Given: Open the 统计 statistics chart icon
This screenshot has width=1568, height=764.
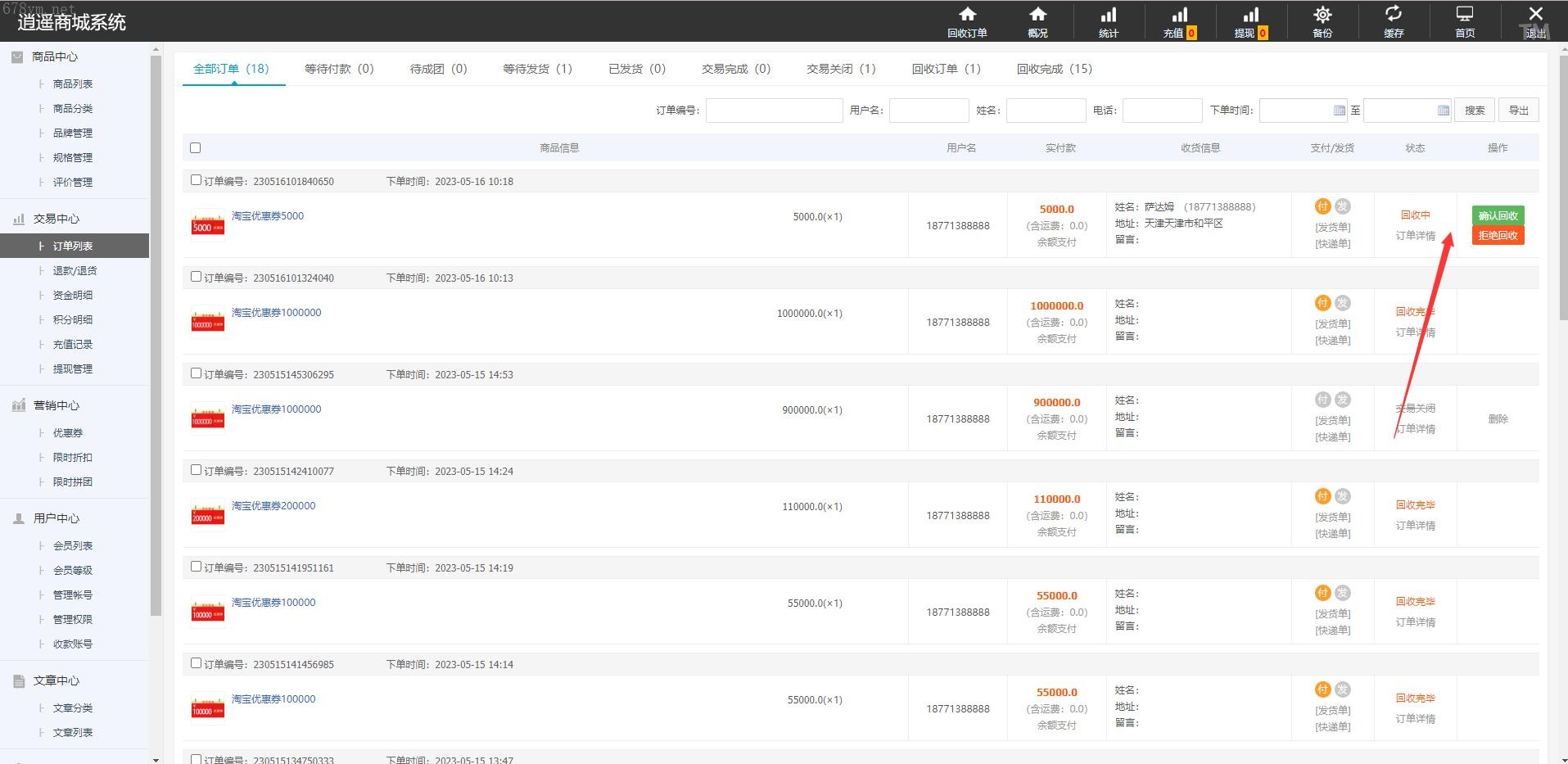Looking at the screenshot, I should pyautogui.click(x=1108, y=22).
